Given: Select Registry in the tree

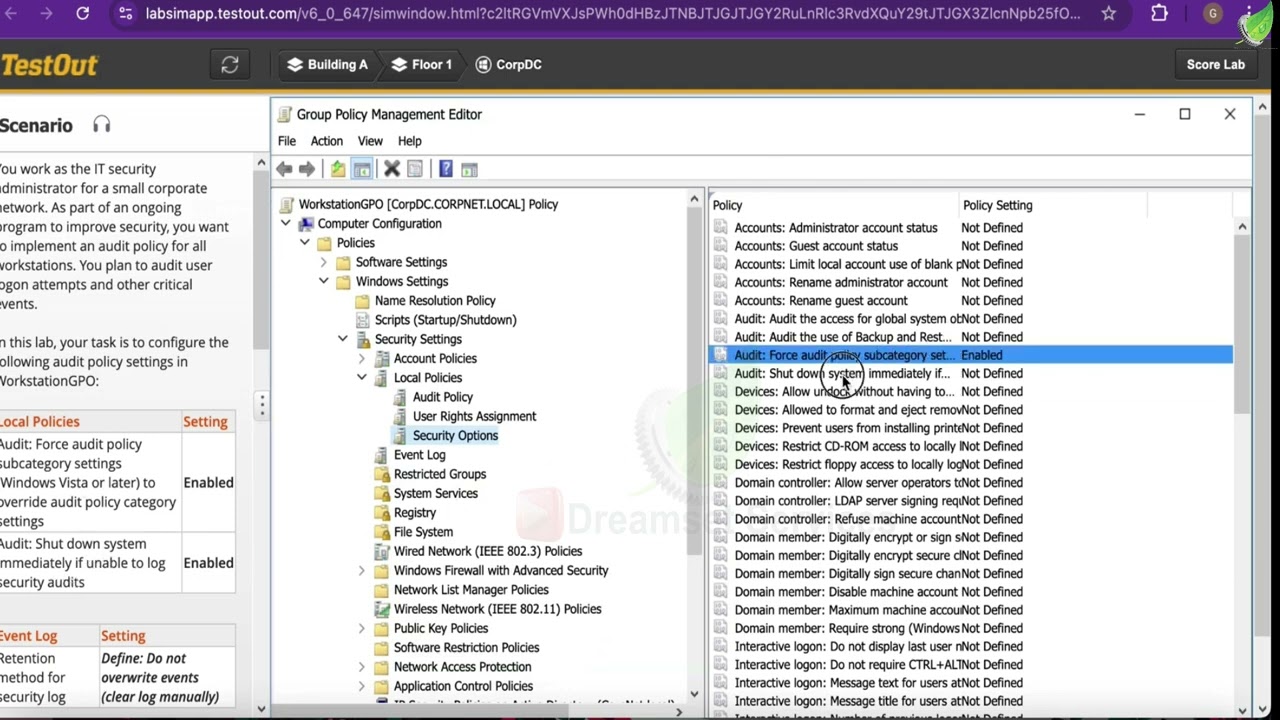Looking at the screenshot, I should (x=414, y=512).
